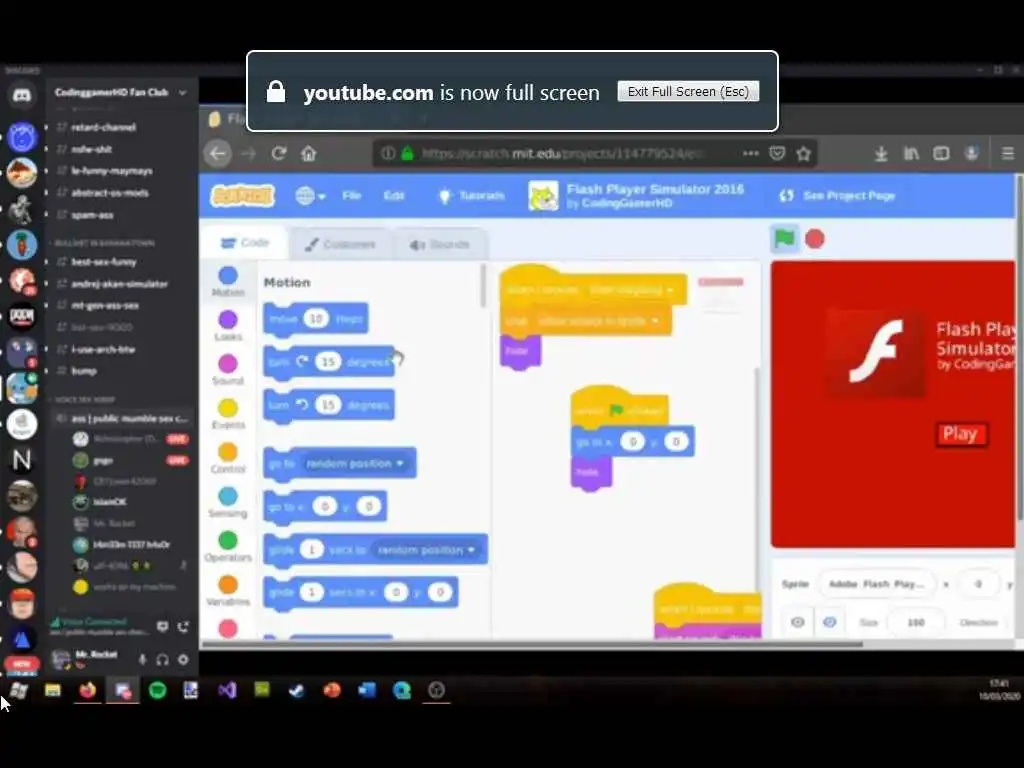The width and height of the screenshot is (1024, 768).
Task: Open Visual Studio from the taskbar
Action: (x=227, y=690)
